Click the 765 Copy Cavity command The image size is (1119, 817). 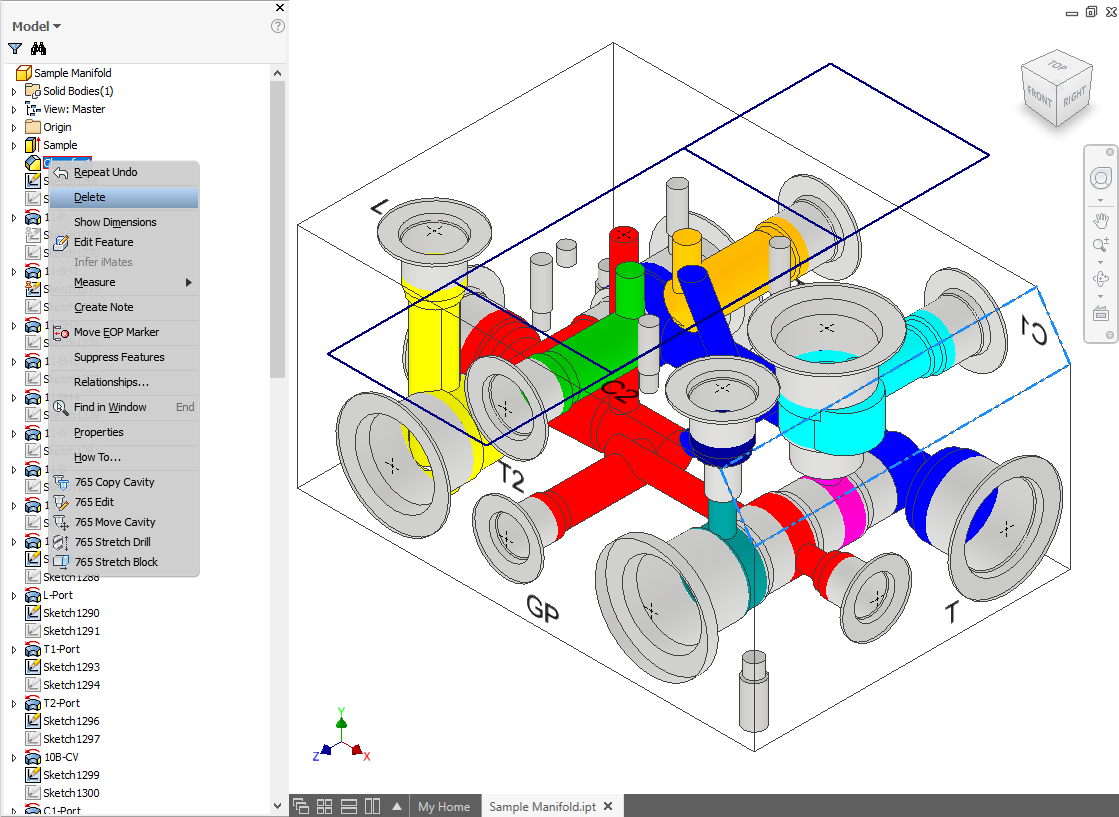(x=114, y=482)
